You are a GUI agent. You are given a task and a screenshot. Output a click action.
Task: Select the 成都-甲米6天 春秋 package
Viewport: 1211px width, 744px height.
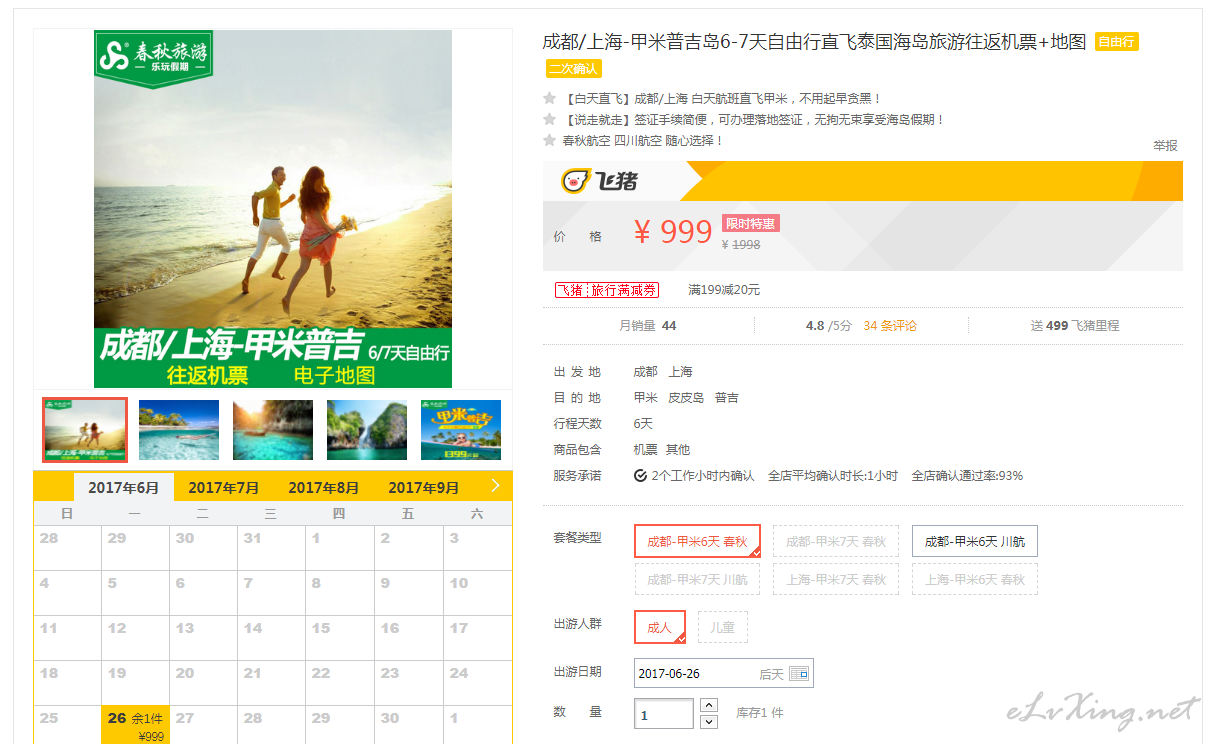697,541
